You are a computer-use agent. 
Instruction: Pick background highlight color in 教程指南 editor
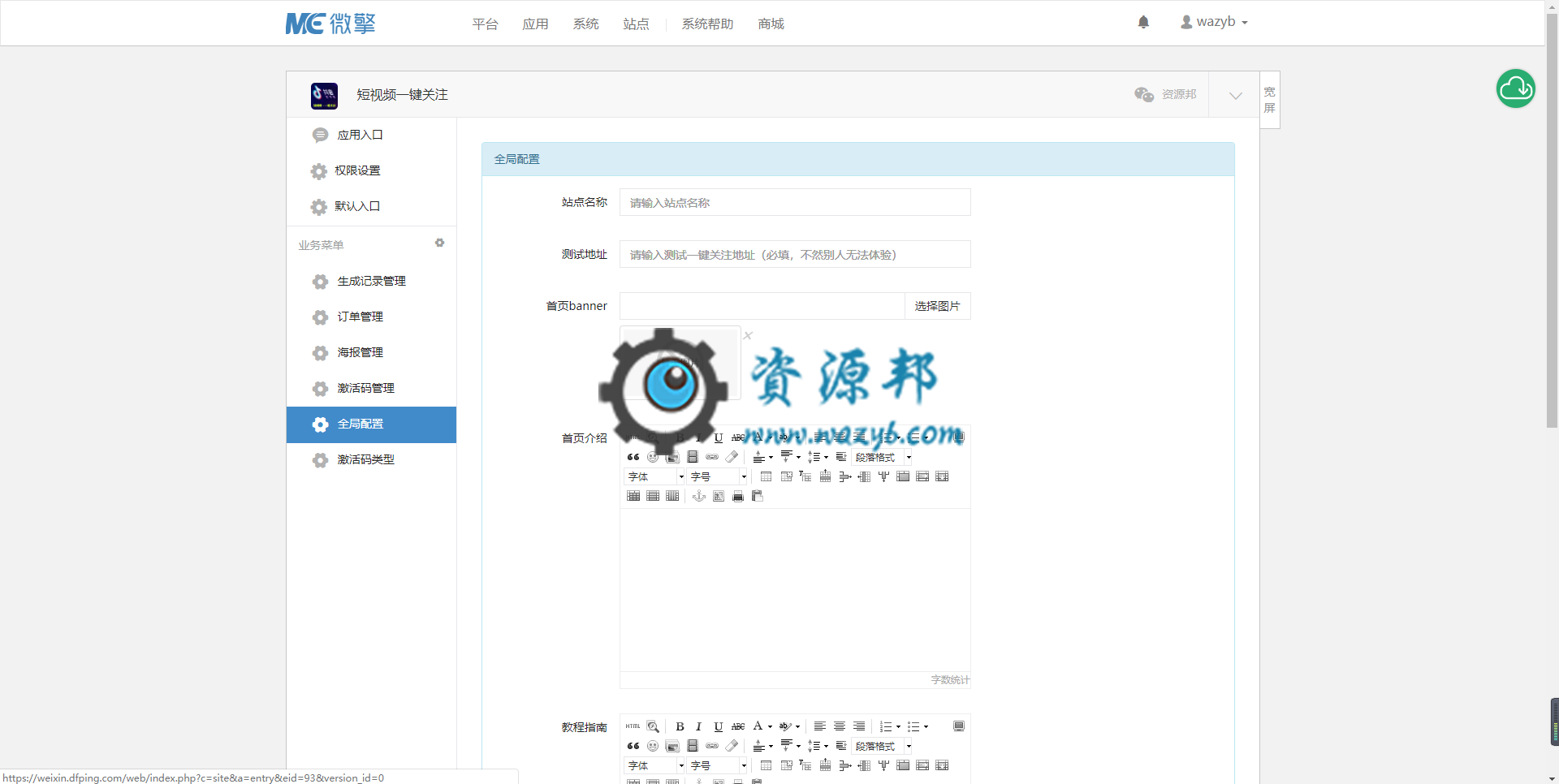789,726
